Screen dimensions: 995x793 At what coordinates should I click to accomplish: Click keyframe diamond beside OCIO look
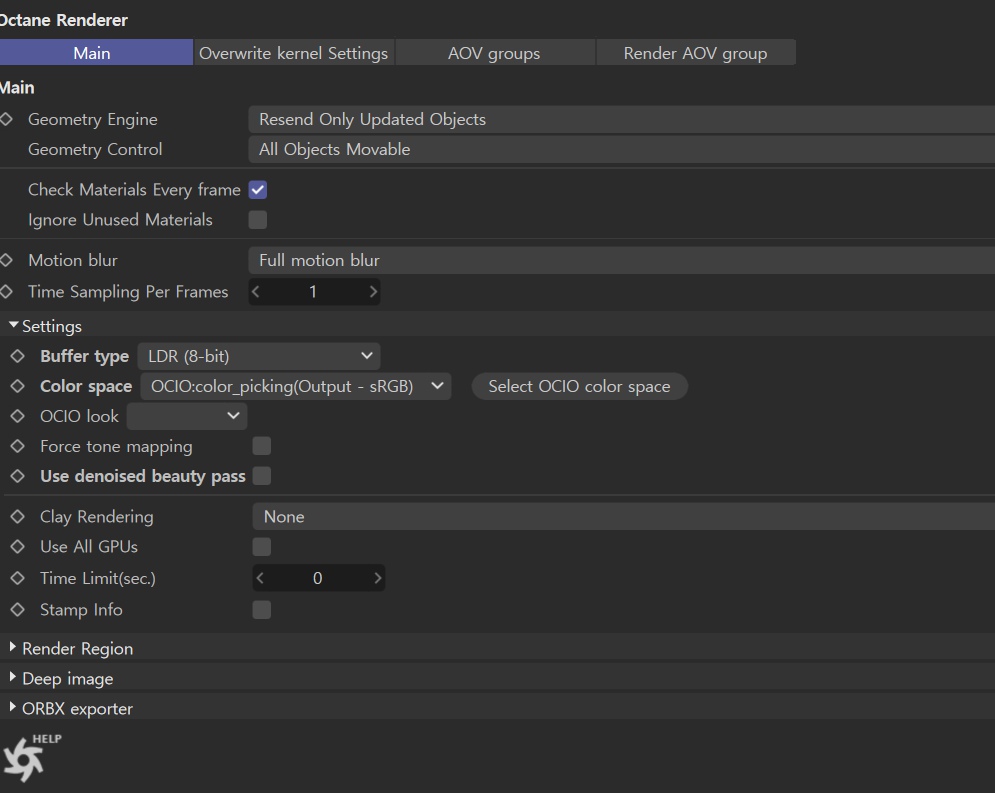click(x=18, y=416)
